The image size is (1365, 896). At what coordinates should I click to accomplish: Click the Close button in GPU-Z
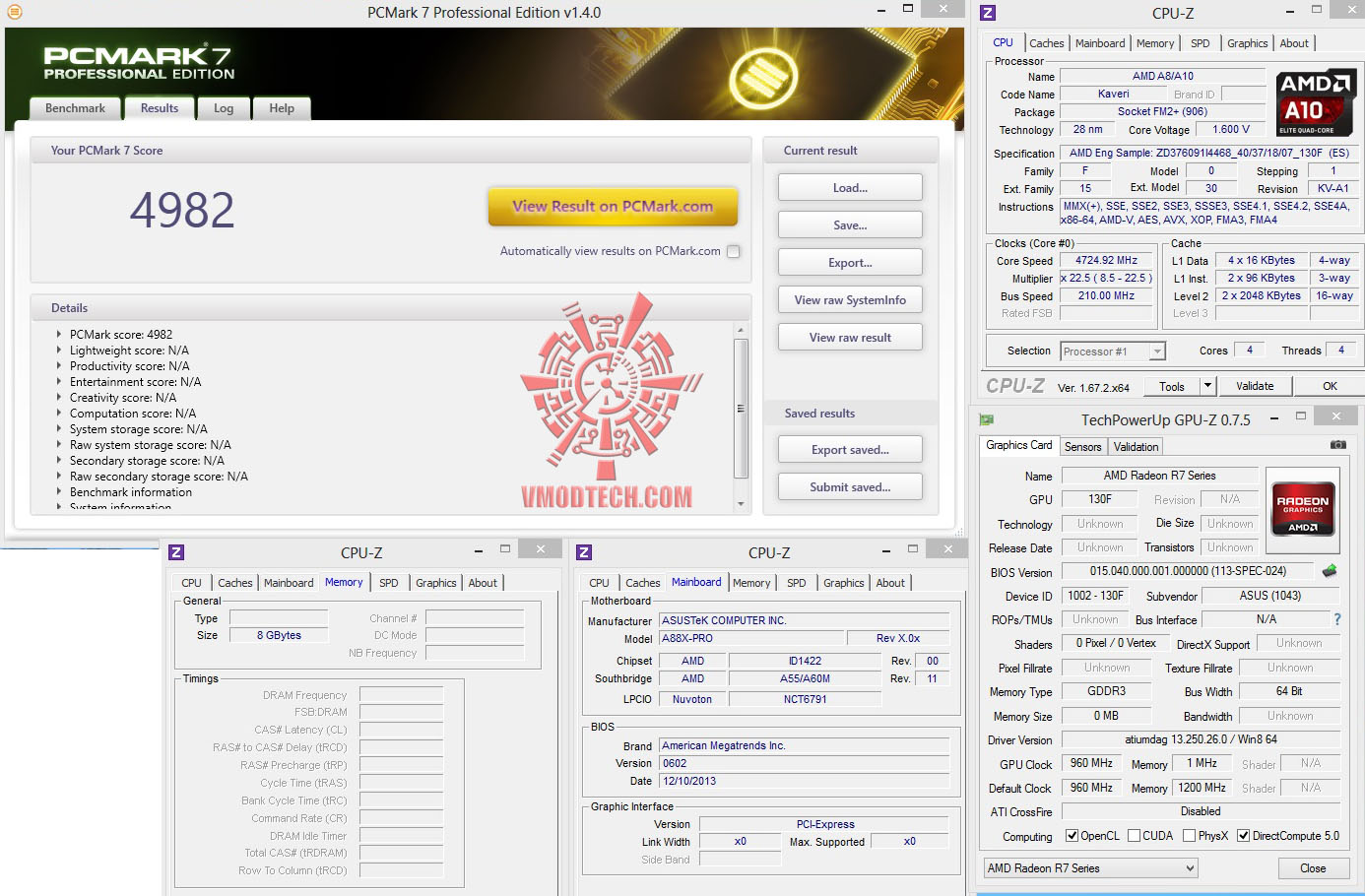1313,868
